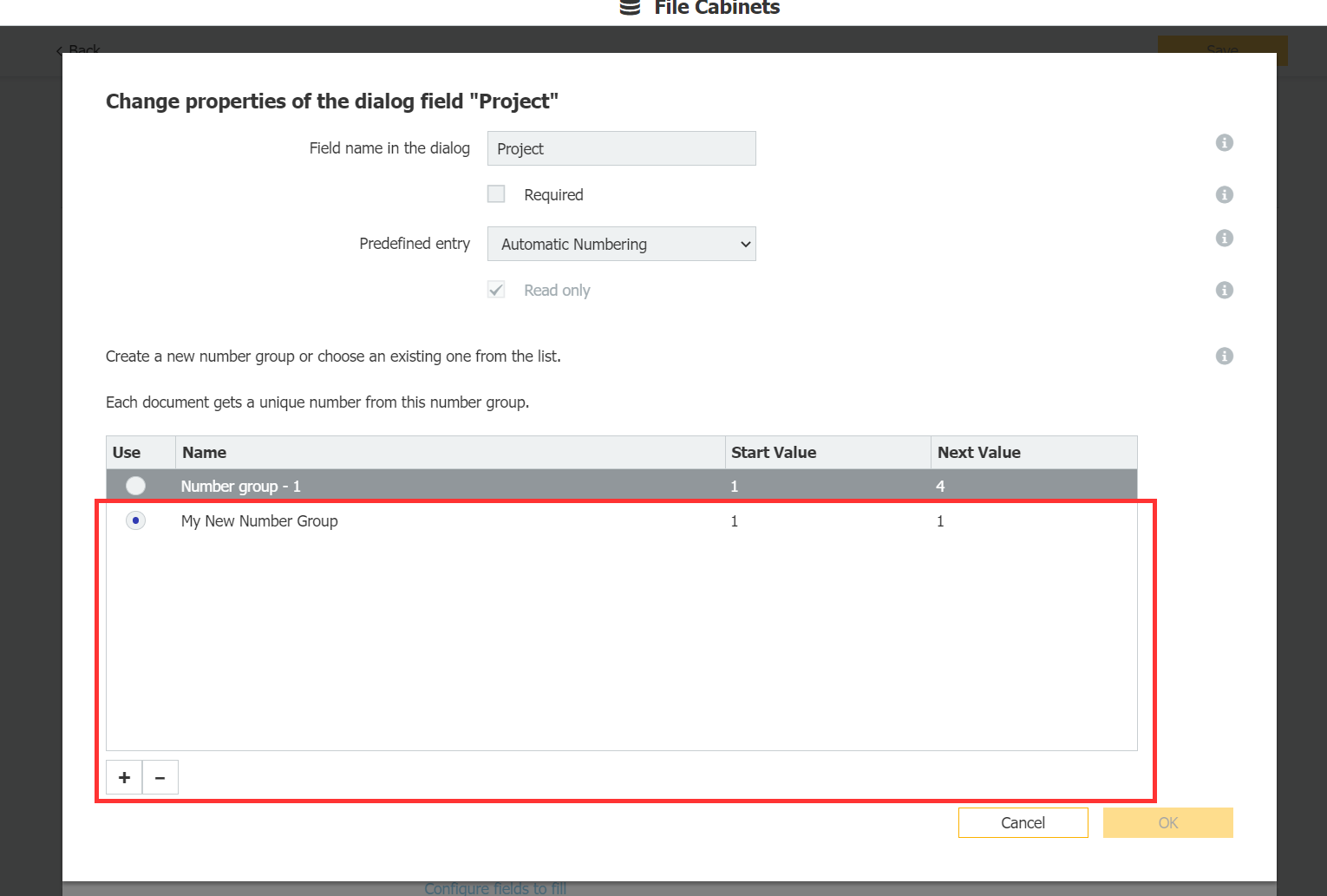The width and height of the screenshot is (1327, 896).
Task: Click info icon for number group description
Action: pyautogui.click(x=1224, y=356)
